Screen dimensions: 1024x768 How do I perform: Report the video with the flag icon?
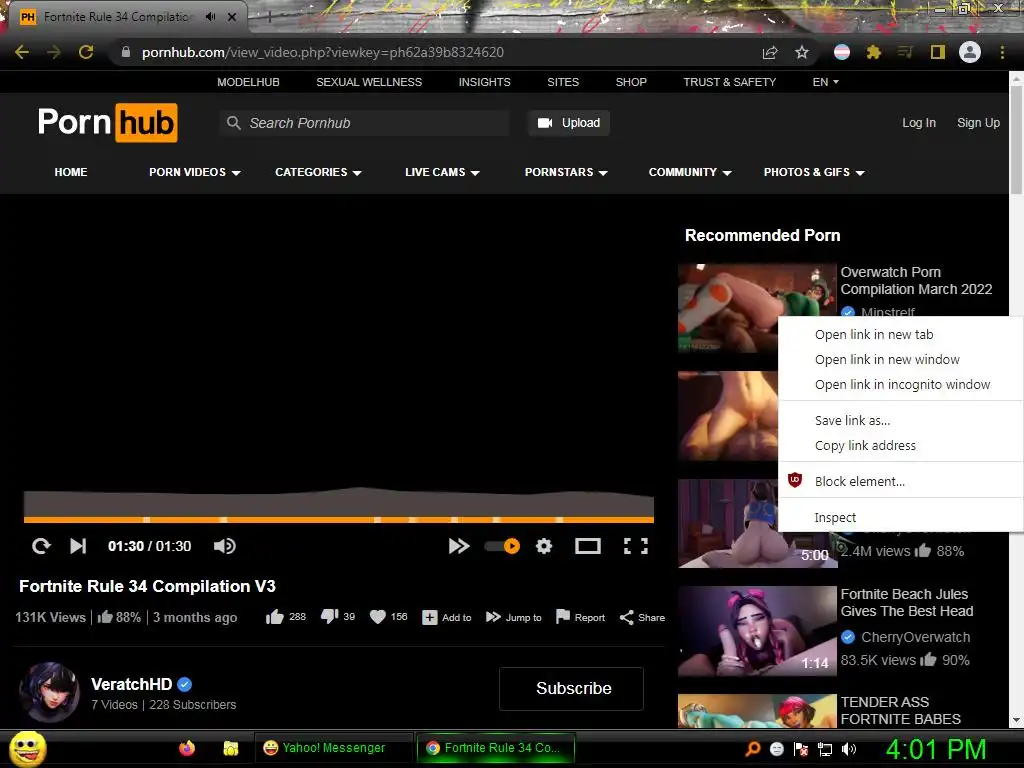(580, 617)
